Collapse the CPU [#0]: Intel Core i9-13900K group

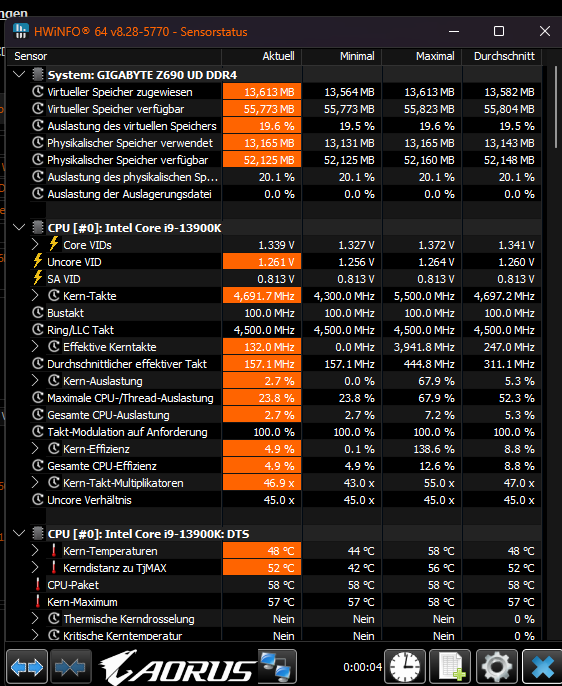click(19, 227)
